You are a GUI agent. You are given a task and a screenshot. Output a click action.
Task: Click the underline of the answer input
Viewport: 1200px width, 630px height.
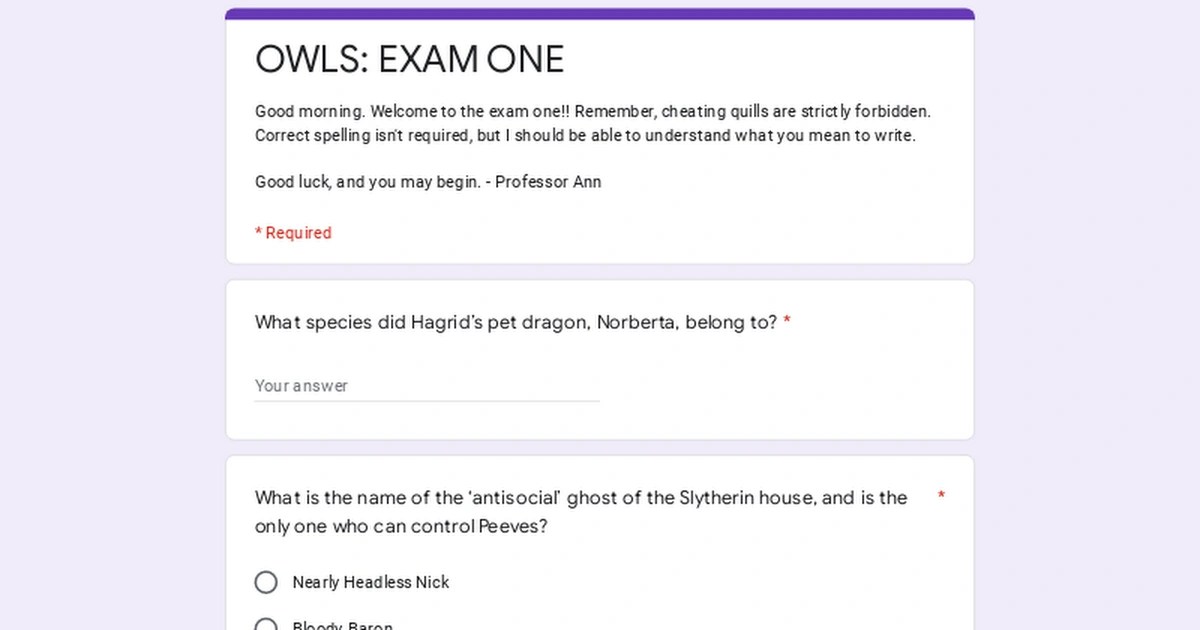click(x=426, y=401)
